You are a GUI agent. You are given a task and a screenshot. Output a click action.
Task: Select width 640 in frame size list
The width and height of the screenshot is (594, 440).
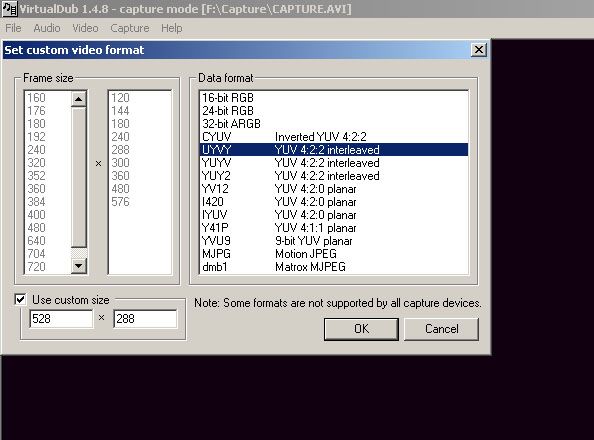[x=48, y=241]
